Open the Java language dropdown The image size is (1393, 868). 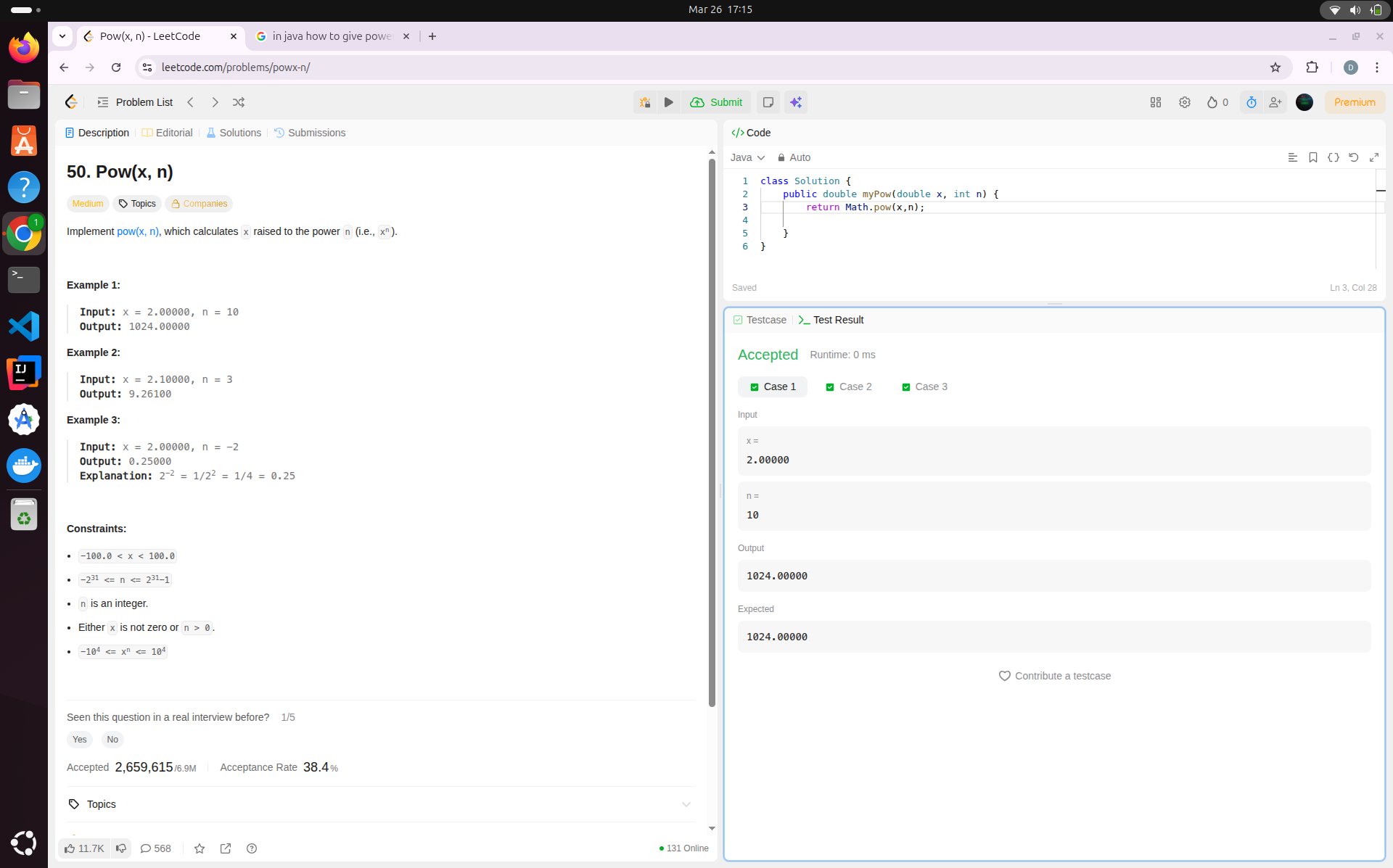[747, 157]
